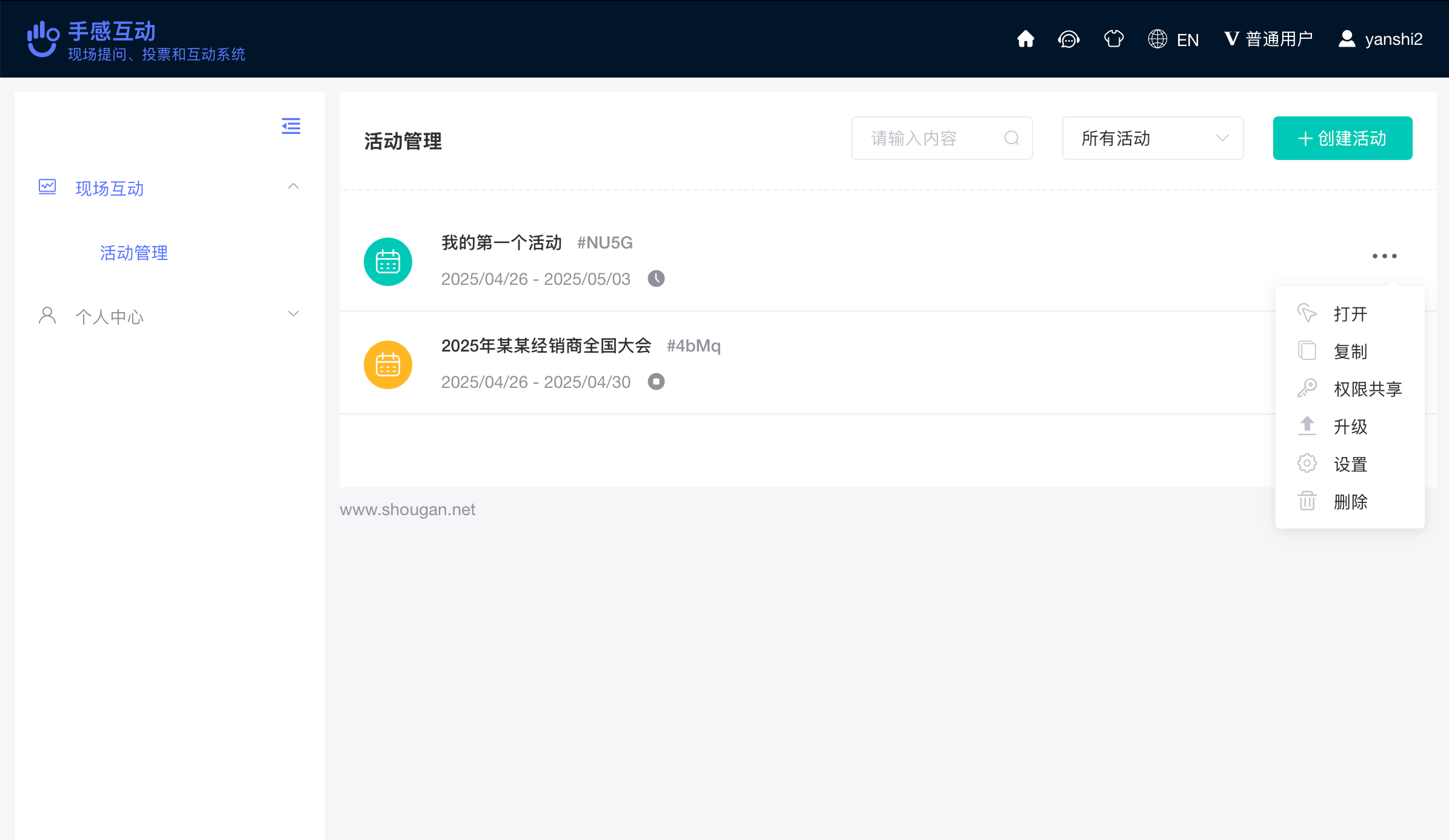The width and height of the screenshot is (1449, 840).
Task: Choose 删除 from the context menu
Action: [1350, 502]
